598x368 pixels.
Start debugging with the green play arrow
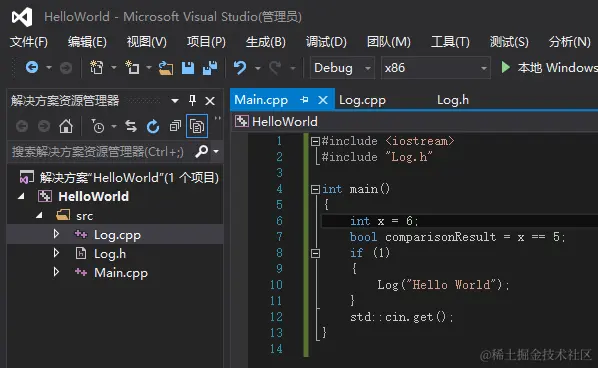click(506, 67)
